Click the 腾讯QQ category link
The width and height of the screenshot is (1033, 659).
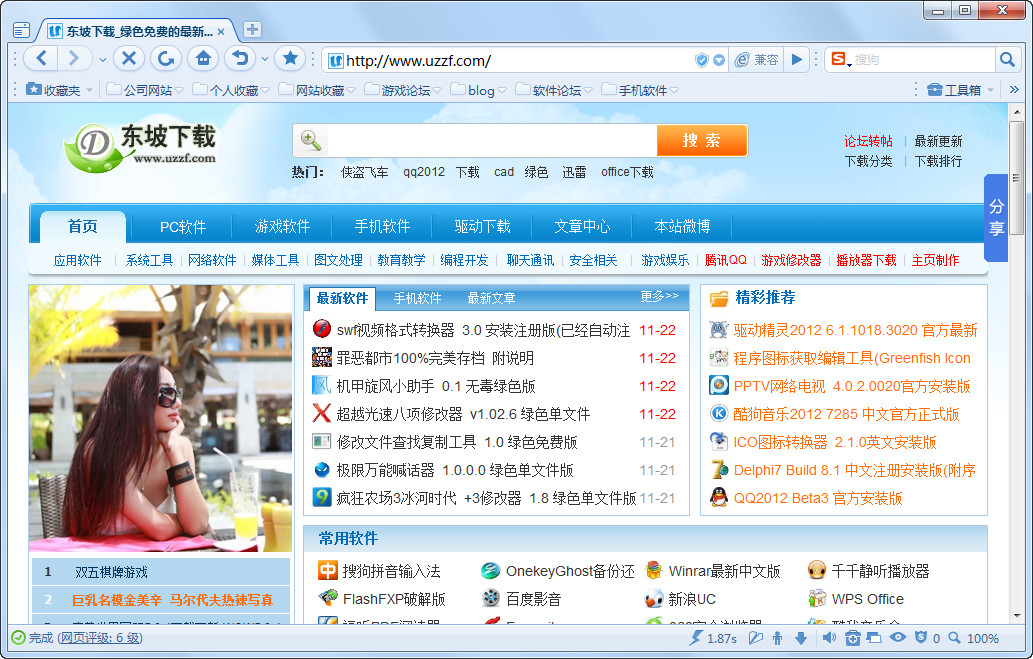click(725, 260)
